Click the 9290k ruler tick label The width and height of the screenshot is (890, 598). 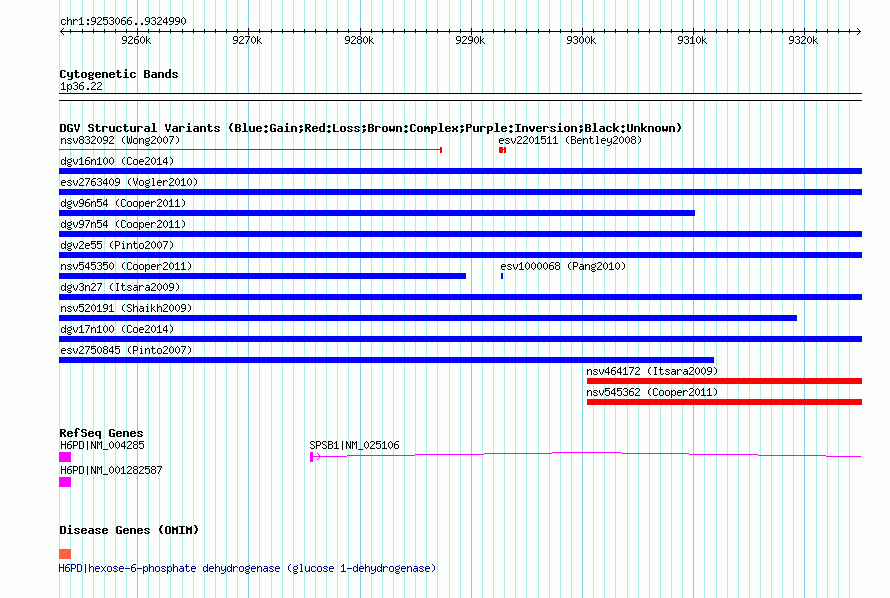470,40
